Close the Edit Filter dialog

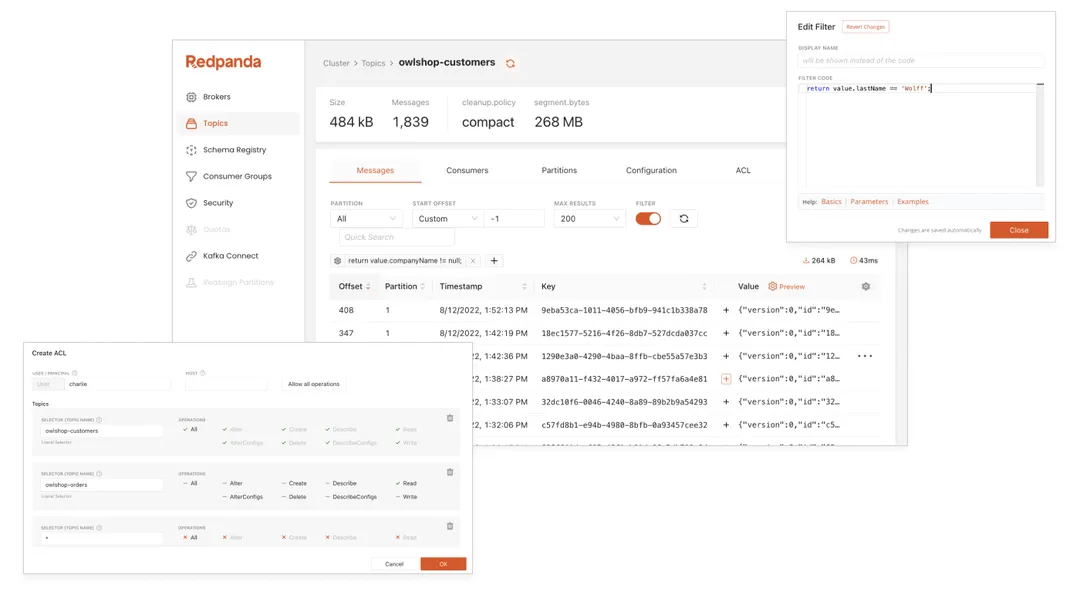pyautogui.click(x=1019, y=230)
